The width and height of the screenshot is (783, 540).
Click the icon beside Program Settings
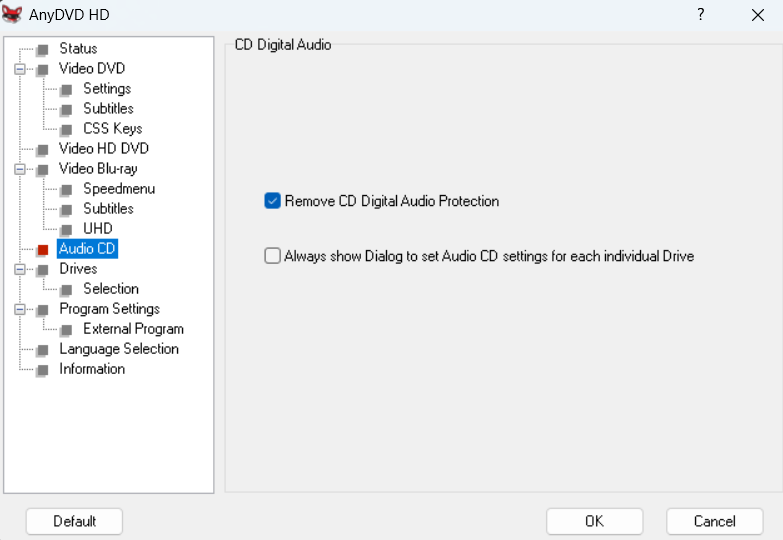point(43,310)
